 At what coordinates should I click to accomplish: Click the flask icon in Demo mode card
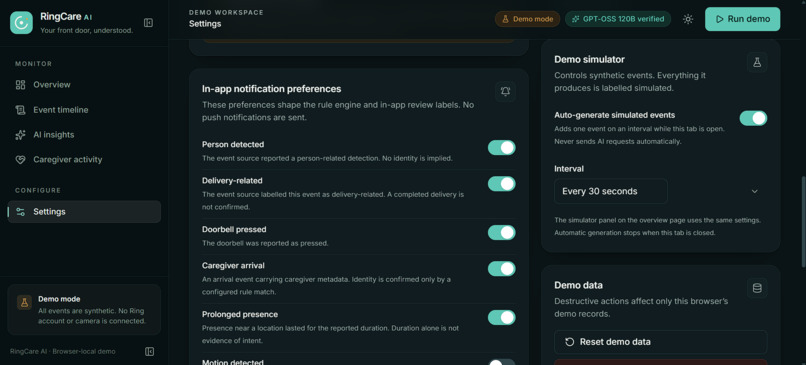click(24, 302)
